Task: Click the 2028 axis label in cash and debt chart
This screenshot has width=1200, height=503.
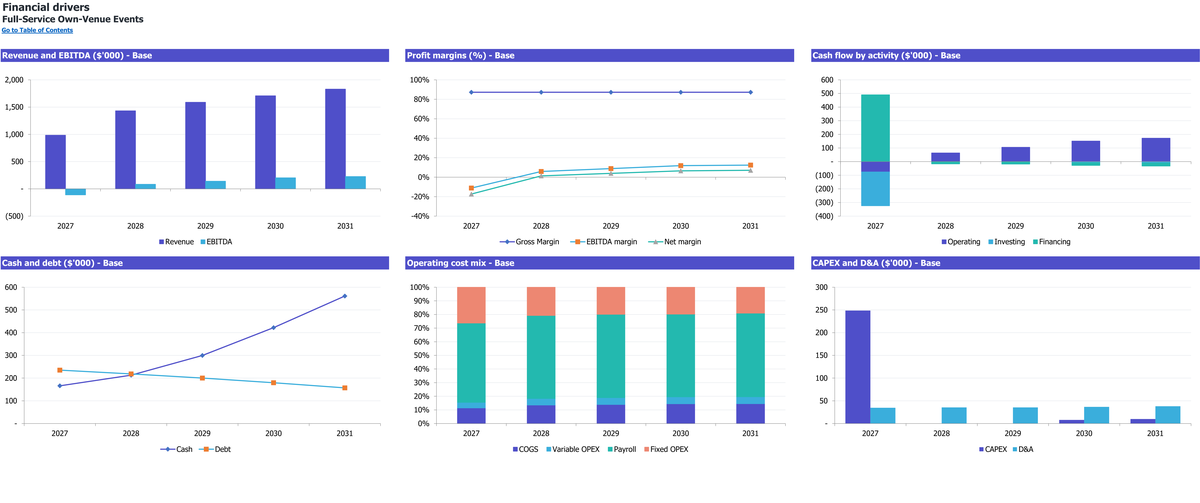Action: 131,434
